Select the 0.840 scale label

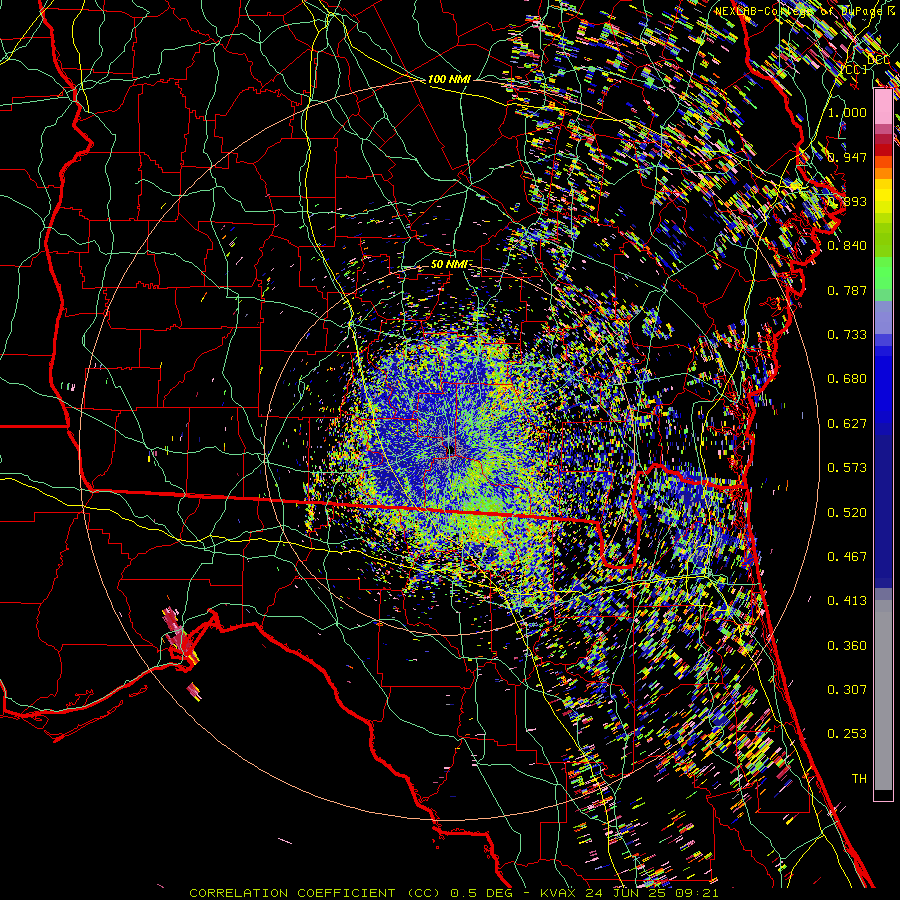847,246
